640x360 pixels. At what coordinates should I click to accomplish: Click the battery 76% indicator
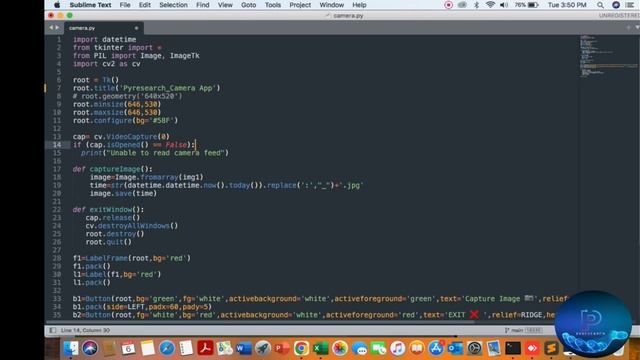(x=527, y=5)
